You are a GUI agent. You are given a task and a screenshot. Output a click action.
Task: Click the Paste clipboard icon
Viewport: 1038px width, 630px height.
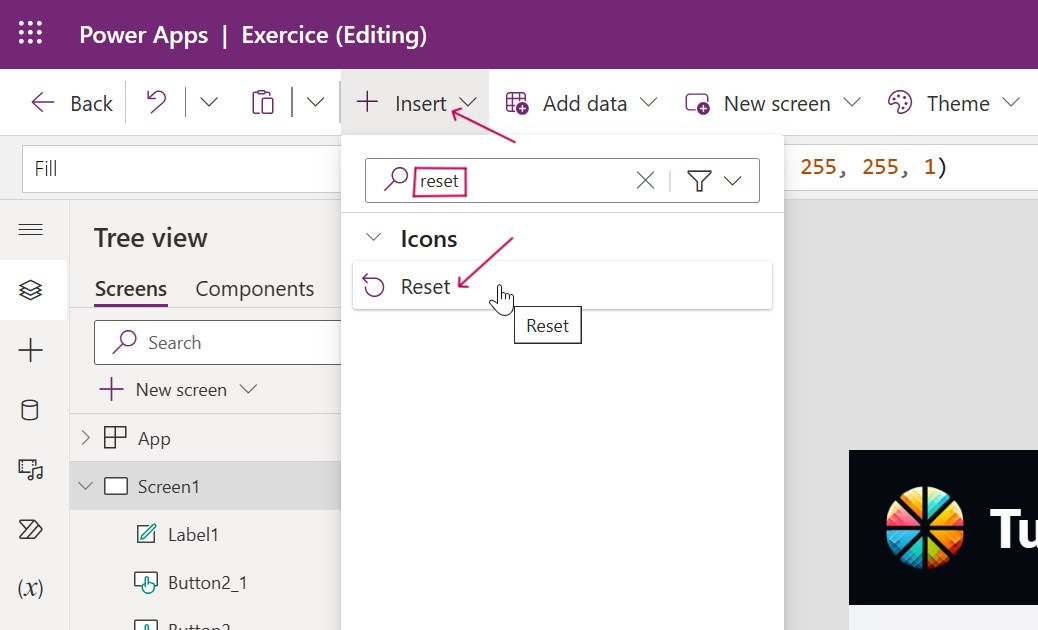(263, 103)
